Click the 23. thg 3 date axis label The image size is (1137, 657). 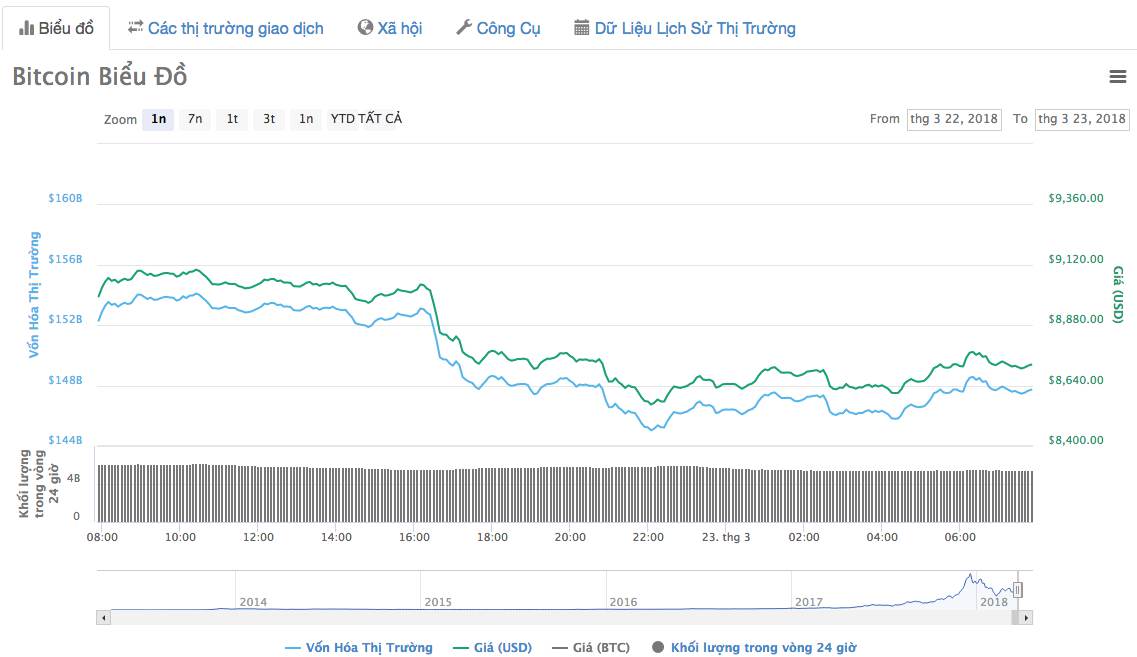[726, 537]
